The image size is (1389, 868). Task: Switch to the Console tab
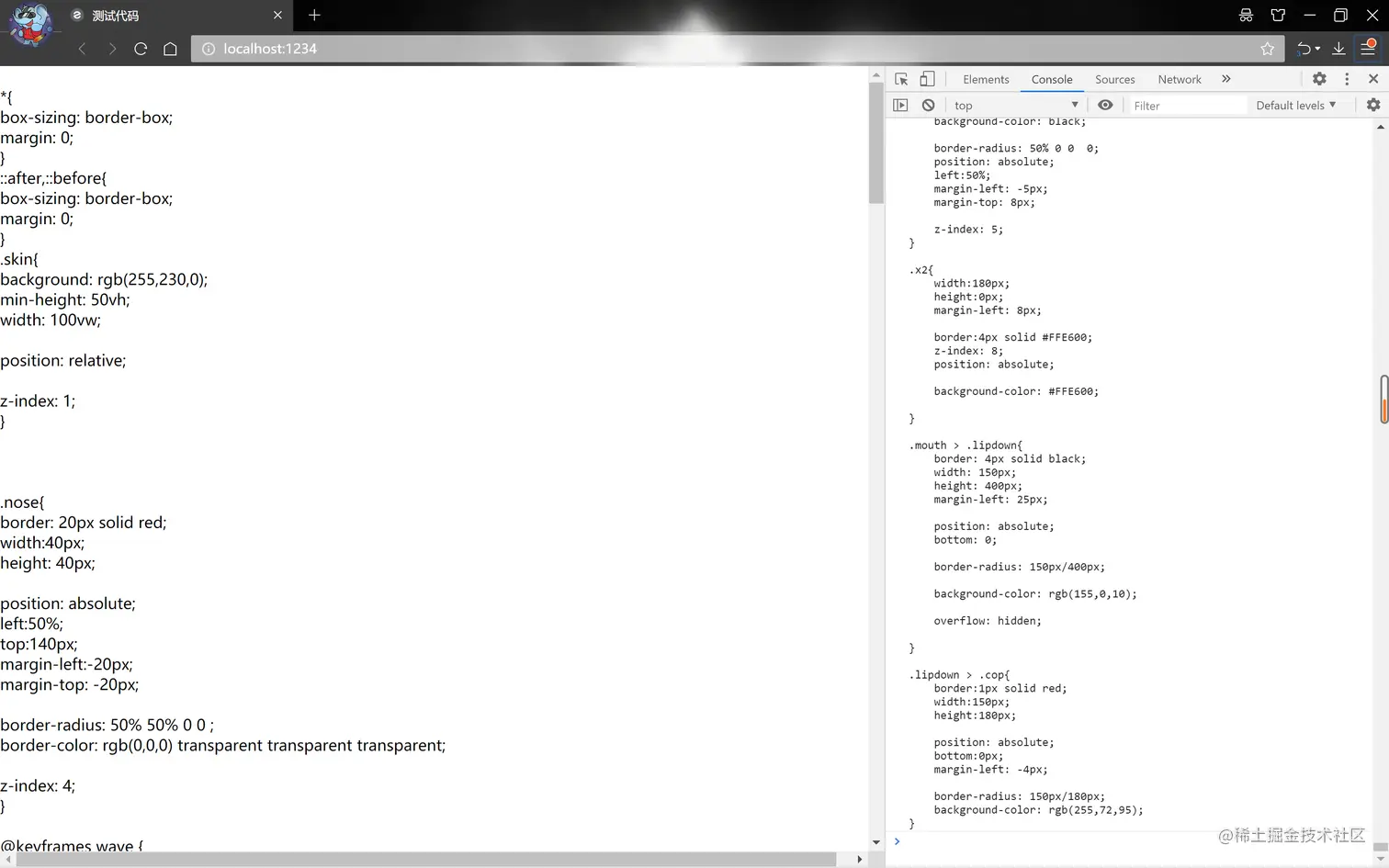point(1052,79)
